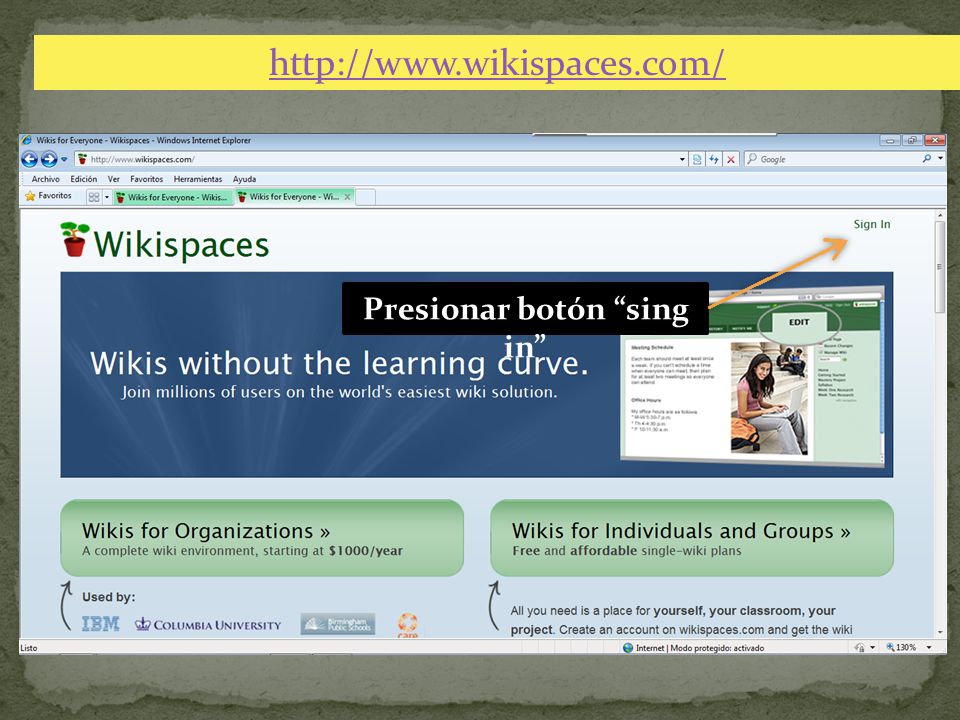The image size is (960, 720).
Task: Open the Herramientas menu
Action: click(198, 179)
